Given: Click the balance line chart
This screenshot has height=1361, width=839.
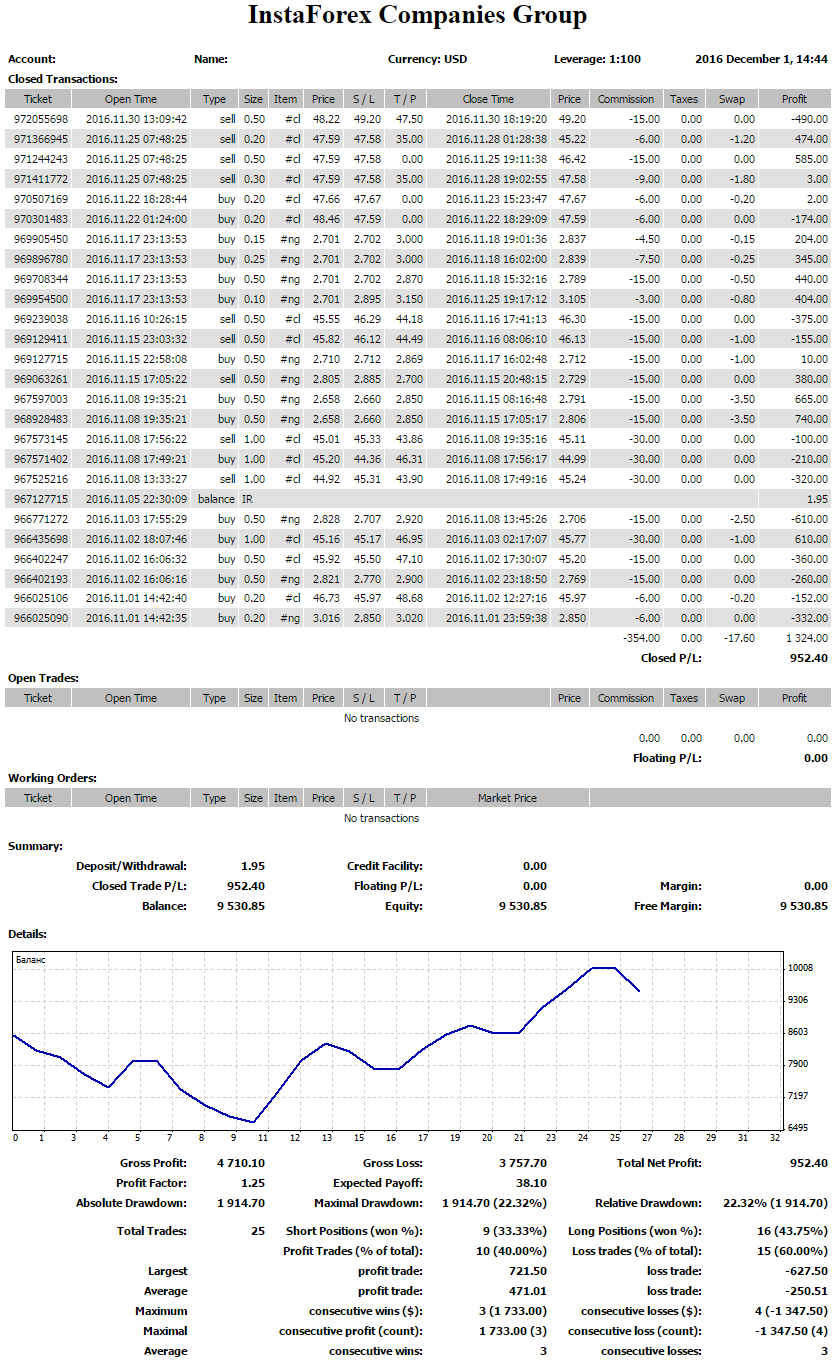Looking at the screenshot, I should [x=396, y=1040].
